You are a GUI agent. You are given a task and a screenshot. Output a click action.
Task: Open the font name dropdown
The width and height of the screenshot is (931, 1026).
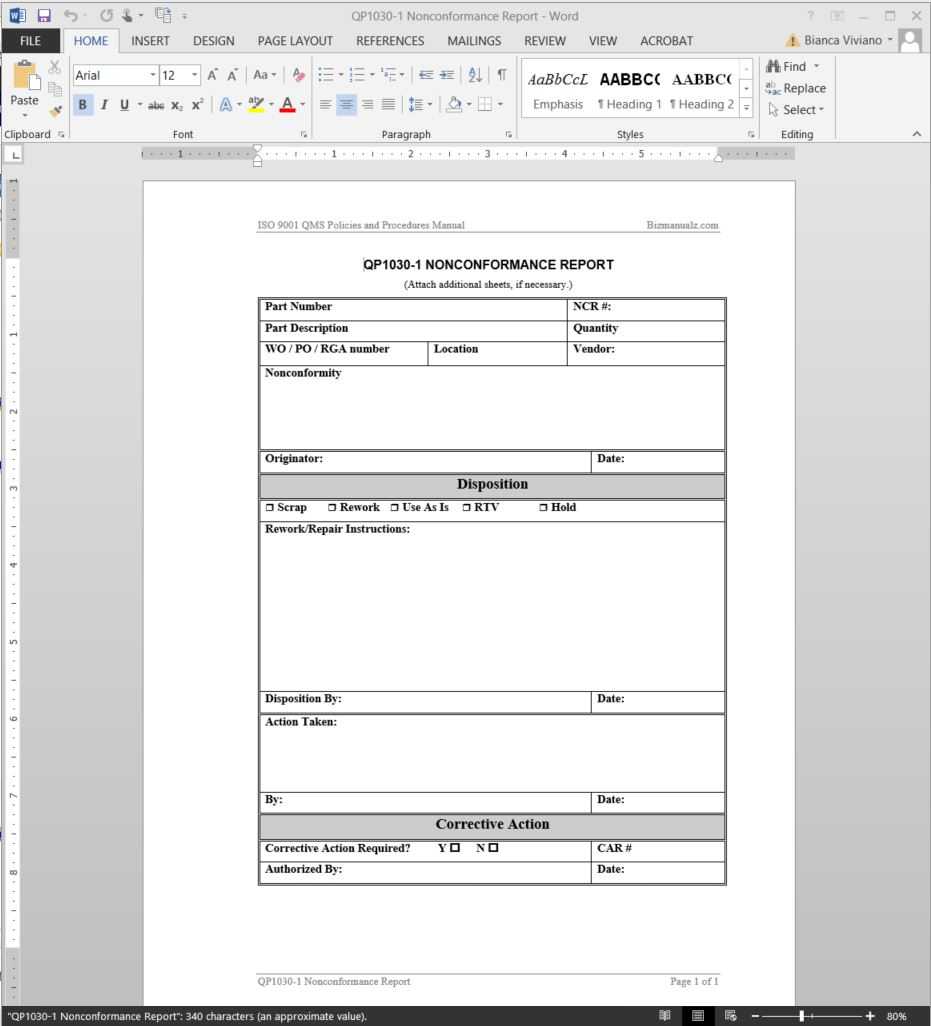153,76
